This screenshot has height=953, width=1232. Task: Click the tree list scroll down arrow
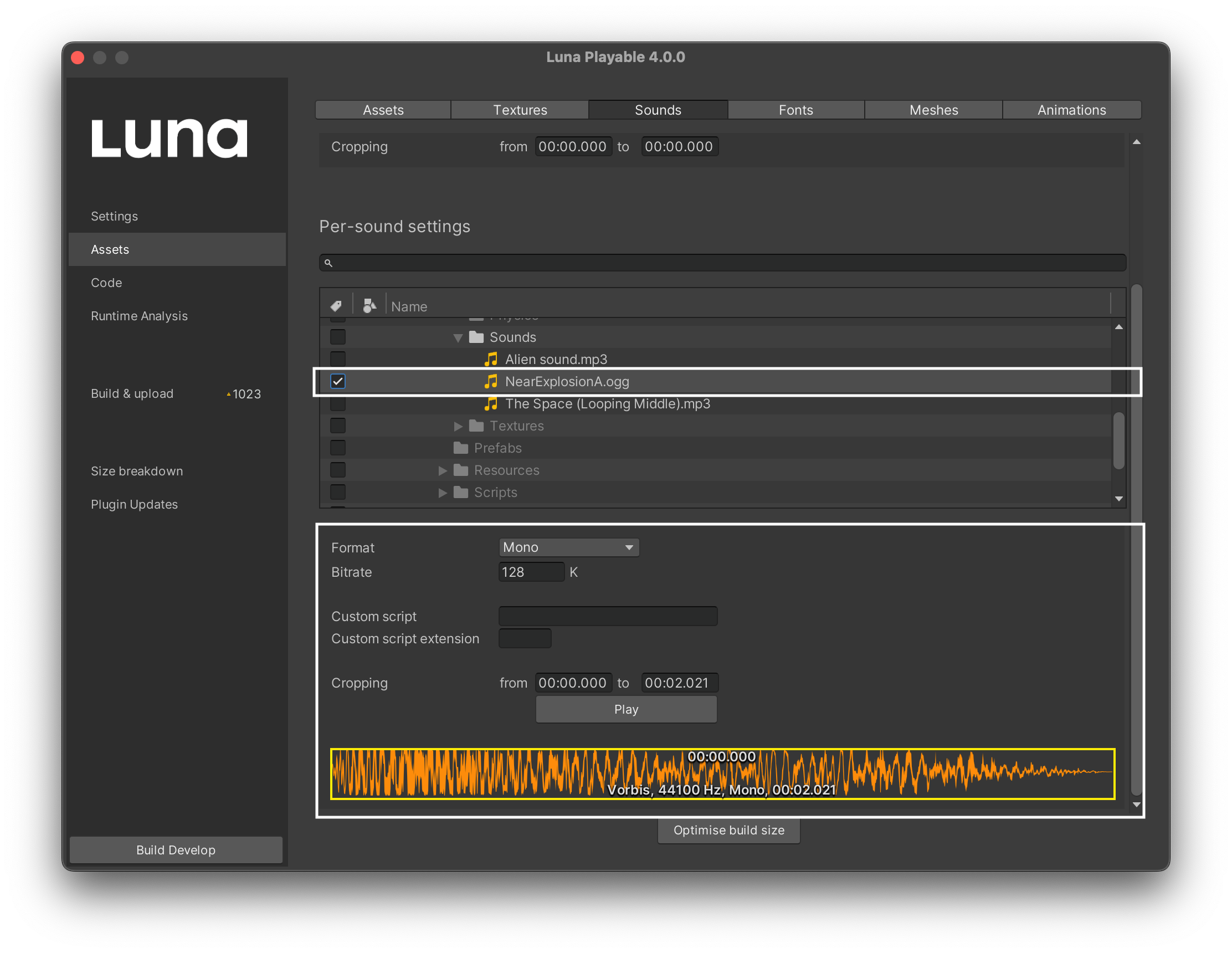pyautogui.click(x=1118, y=499)
